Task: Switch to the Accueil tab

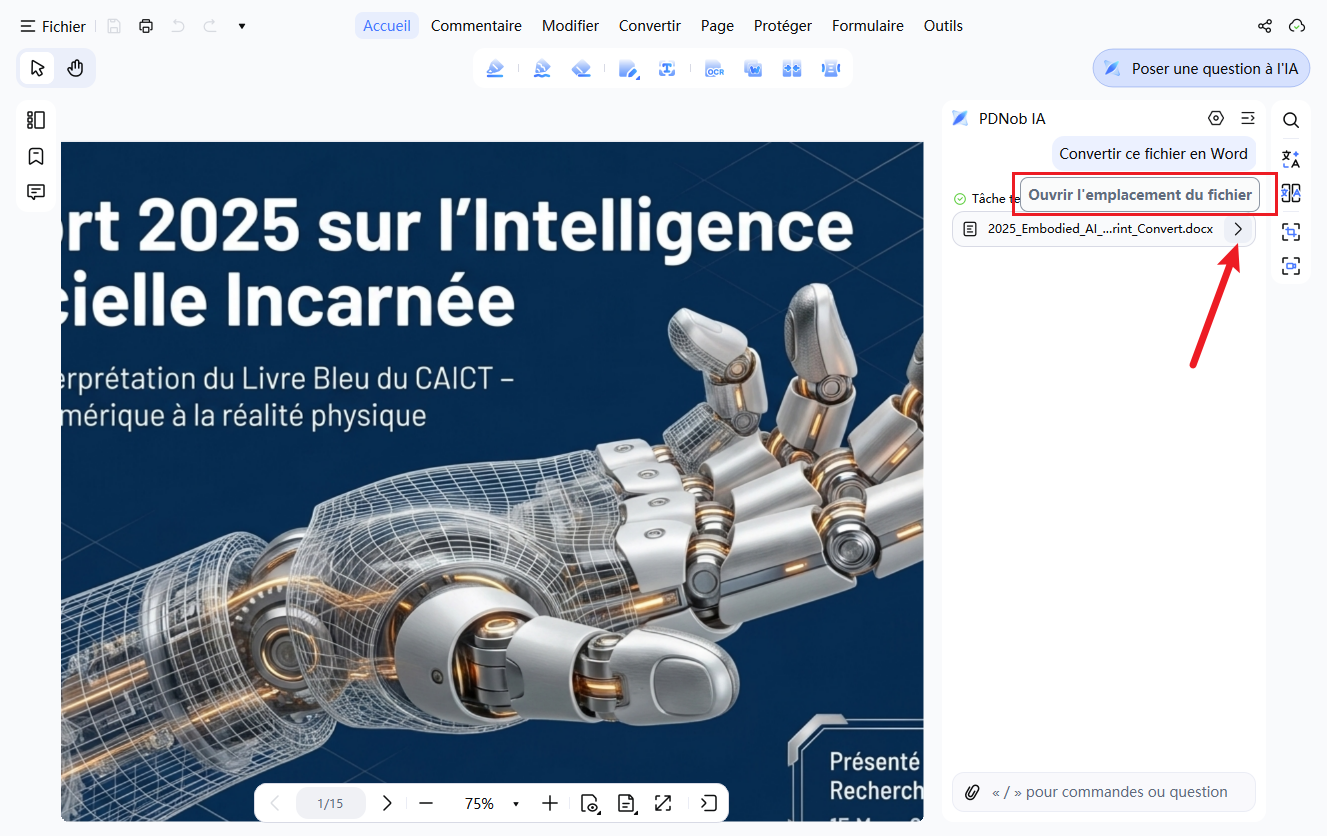Action: (387, 26)
